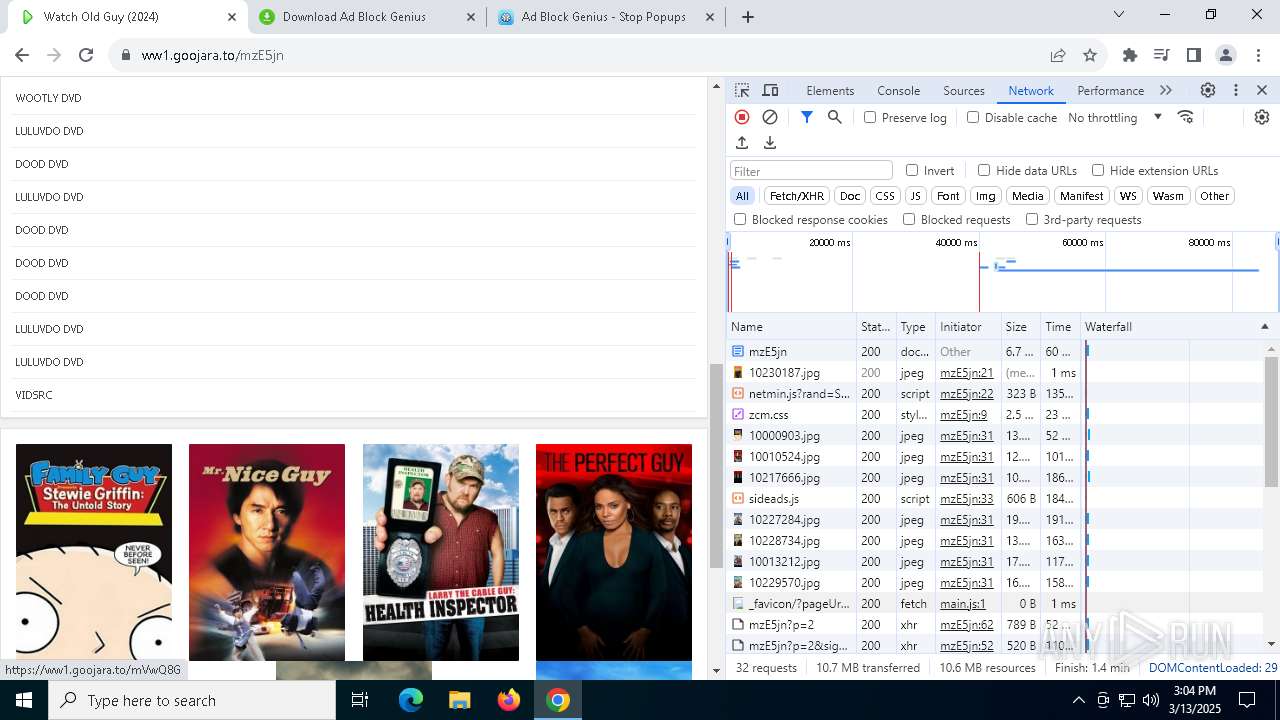Enable Preserve log checkbox
The image size is (1280, 720).
[x=870, y=117]
